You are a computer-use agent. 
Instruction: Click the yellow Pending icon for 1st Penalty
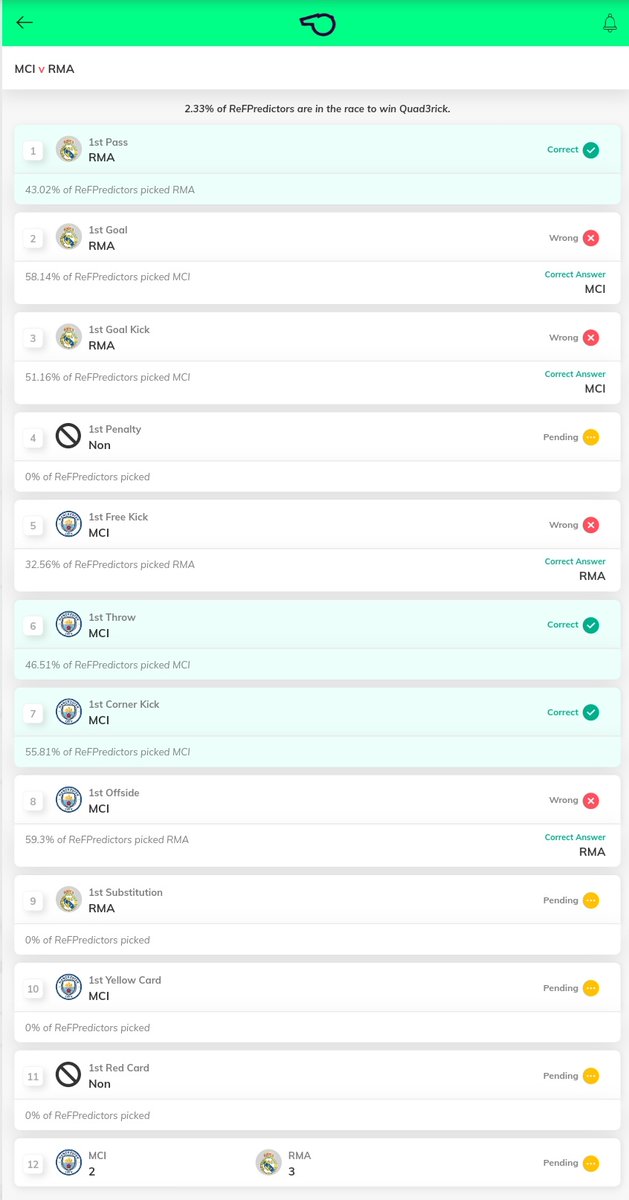[590, 437]
